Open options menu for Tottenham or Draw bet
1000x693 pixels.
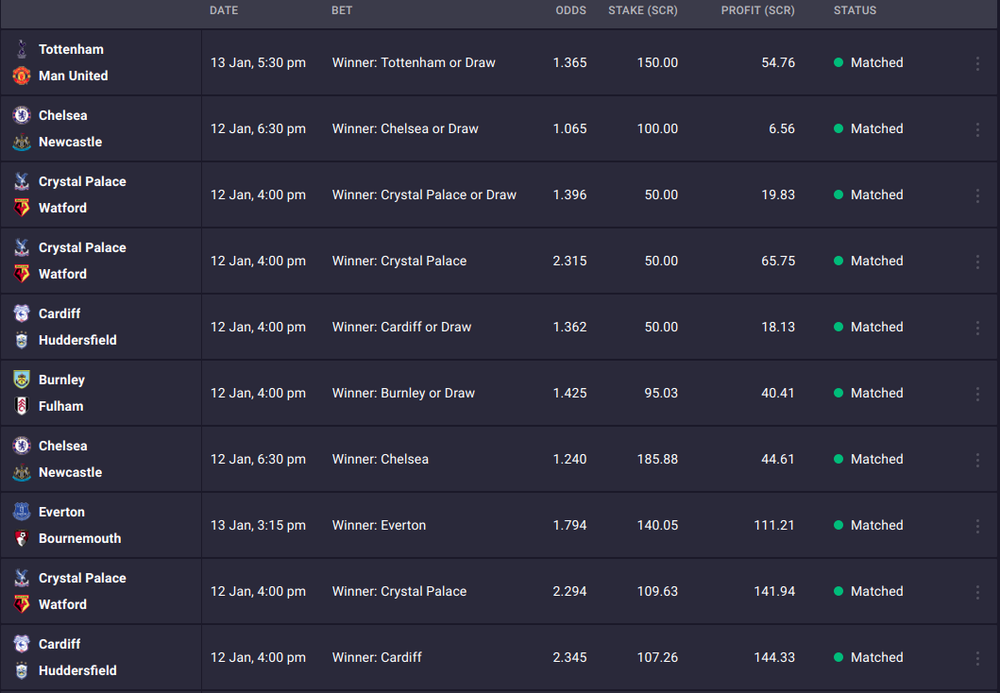(x=978, y=63)
